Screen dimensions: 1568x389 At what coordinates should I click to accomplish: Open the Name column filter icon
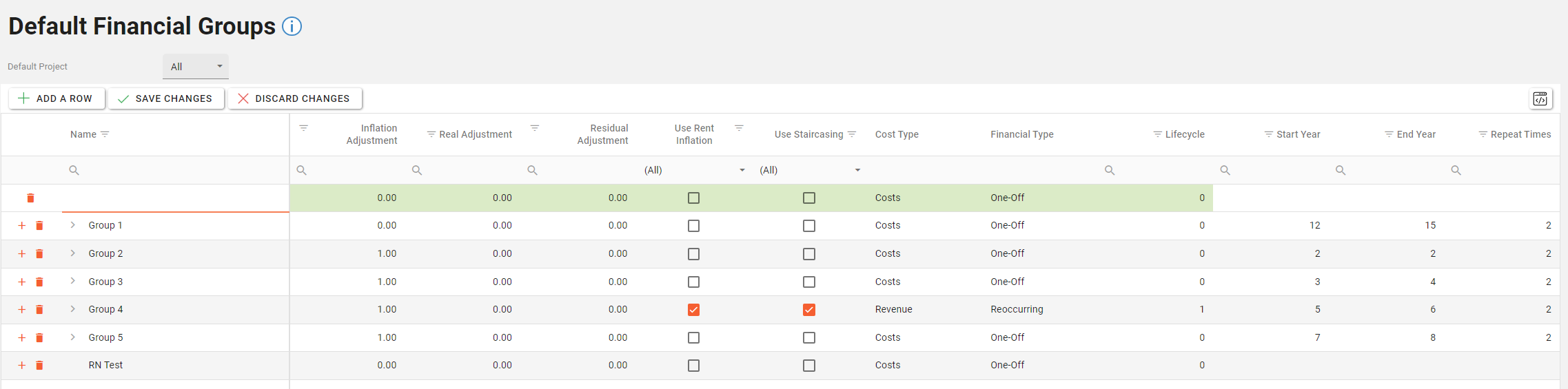click(105, 134)
